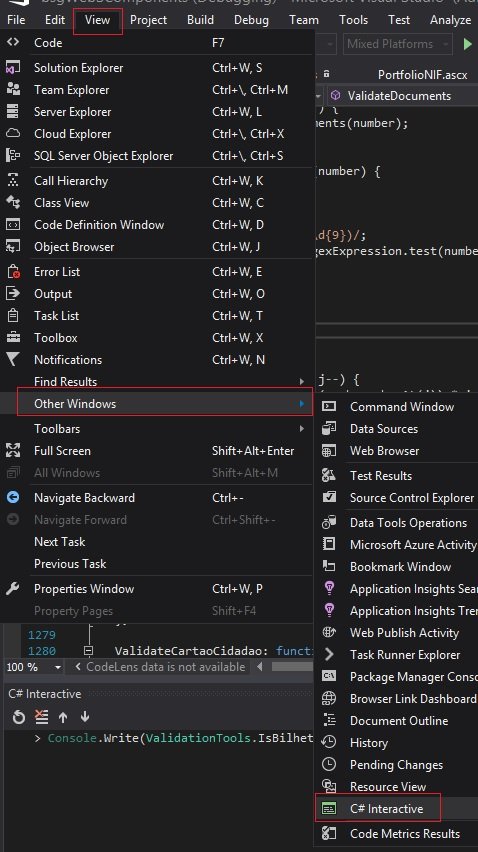This screenshot has height=852, width=478.
Task: Click the Web Browser icon
Action: tap(329, 450)
